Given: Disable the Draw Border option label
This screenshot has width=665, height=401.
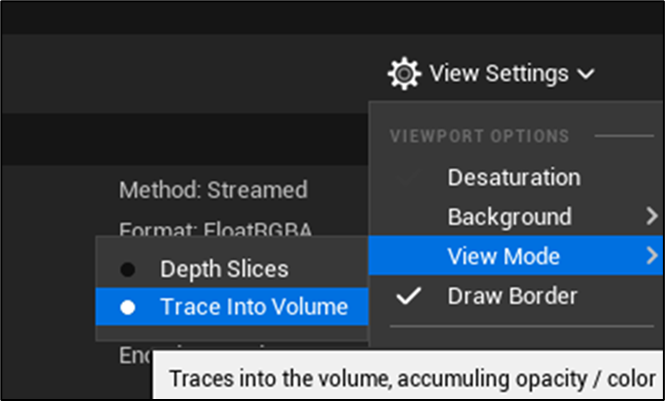Looking at the screenshot, I should tap(511, 296).
